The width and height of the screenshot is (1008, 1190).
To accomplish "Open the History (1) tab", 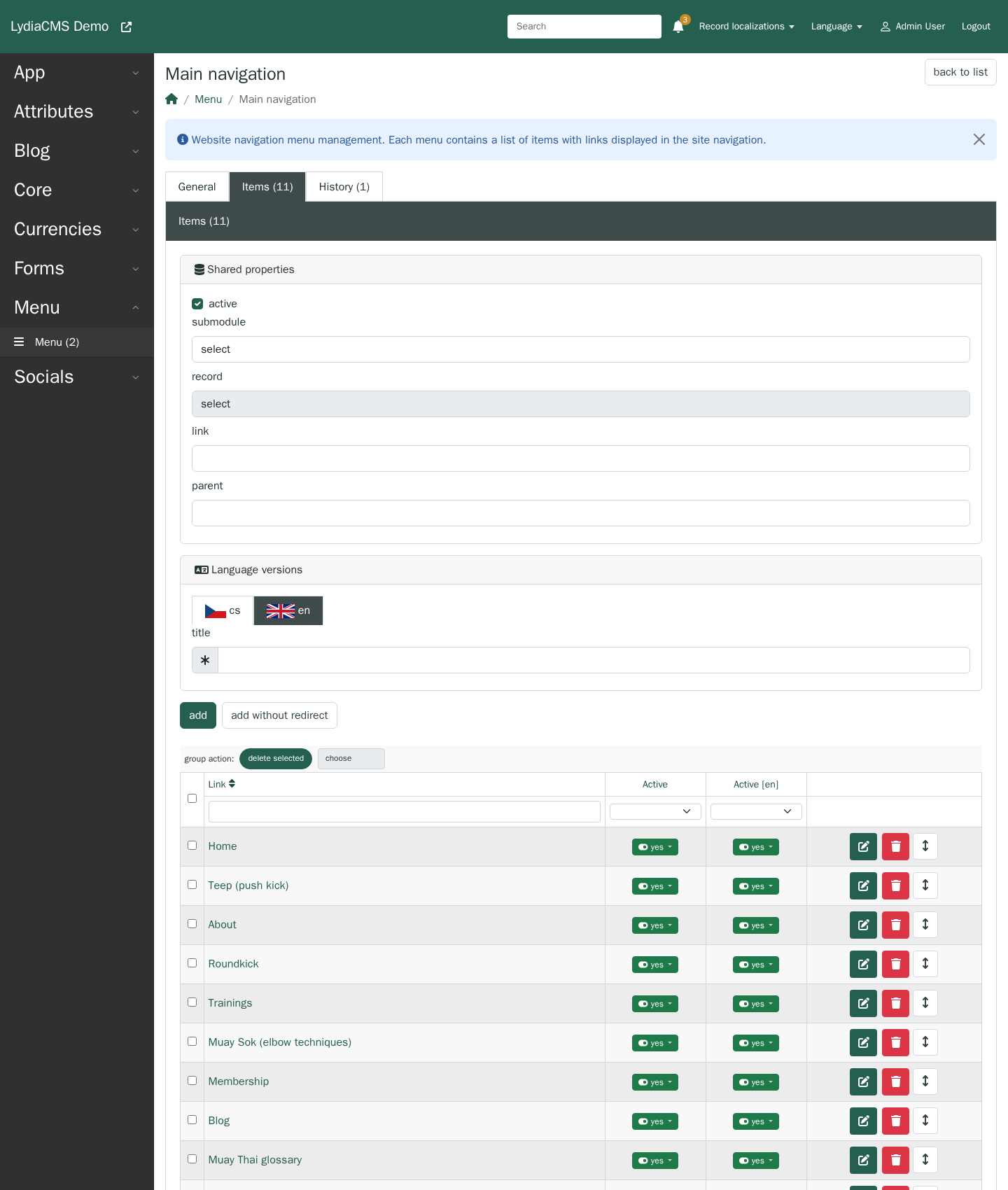I will coord(344,187).
